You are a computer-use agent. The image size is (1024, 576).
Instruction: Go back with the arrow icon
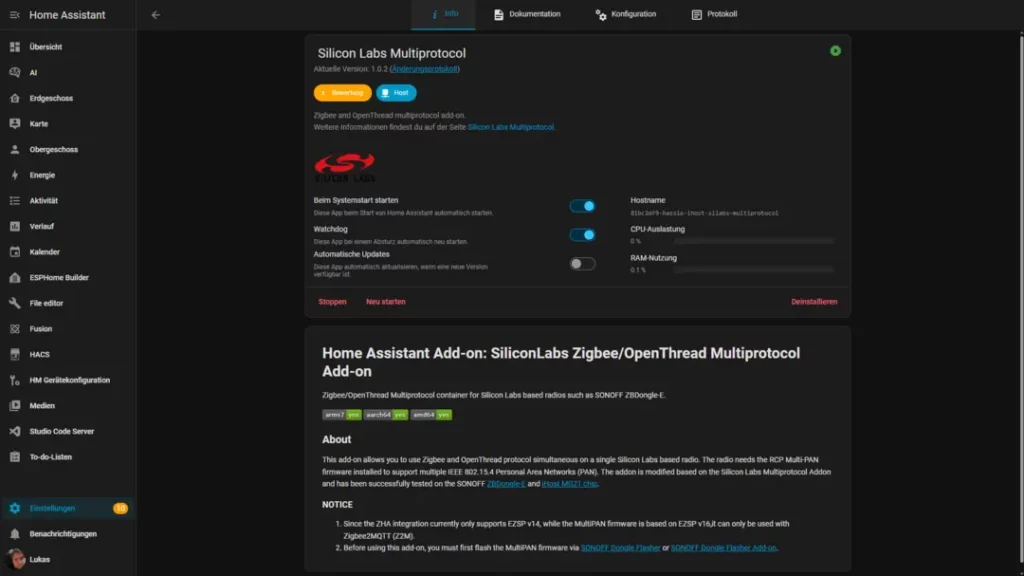(155, 14)
